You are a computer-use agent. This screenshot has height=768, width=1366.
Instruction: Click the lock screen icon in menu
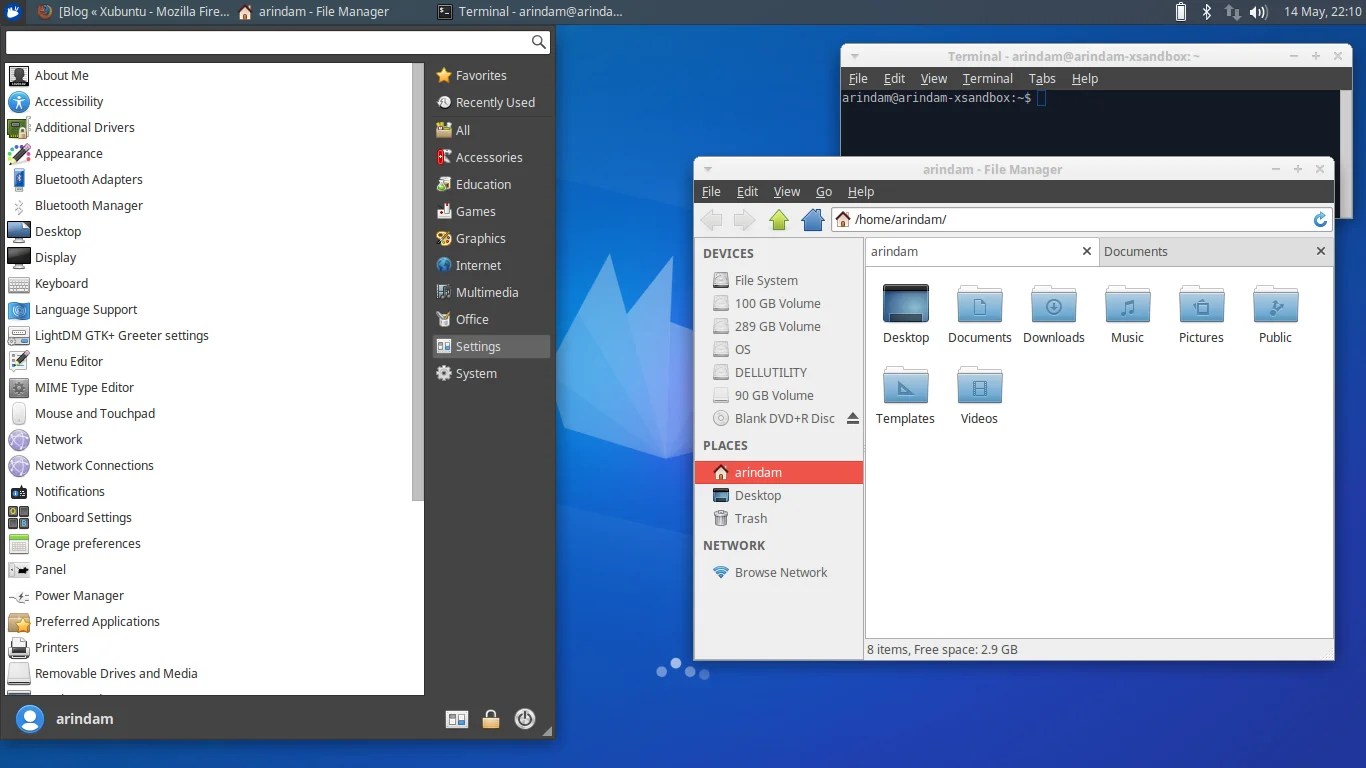click(491, 718)
